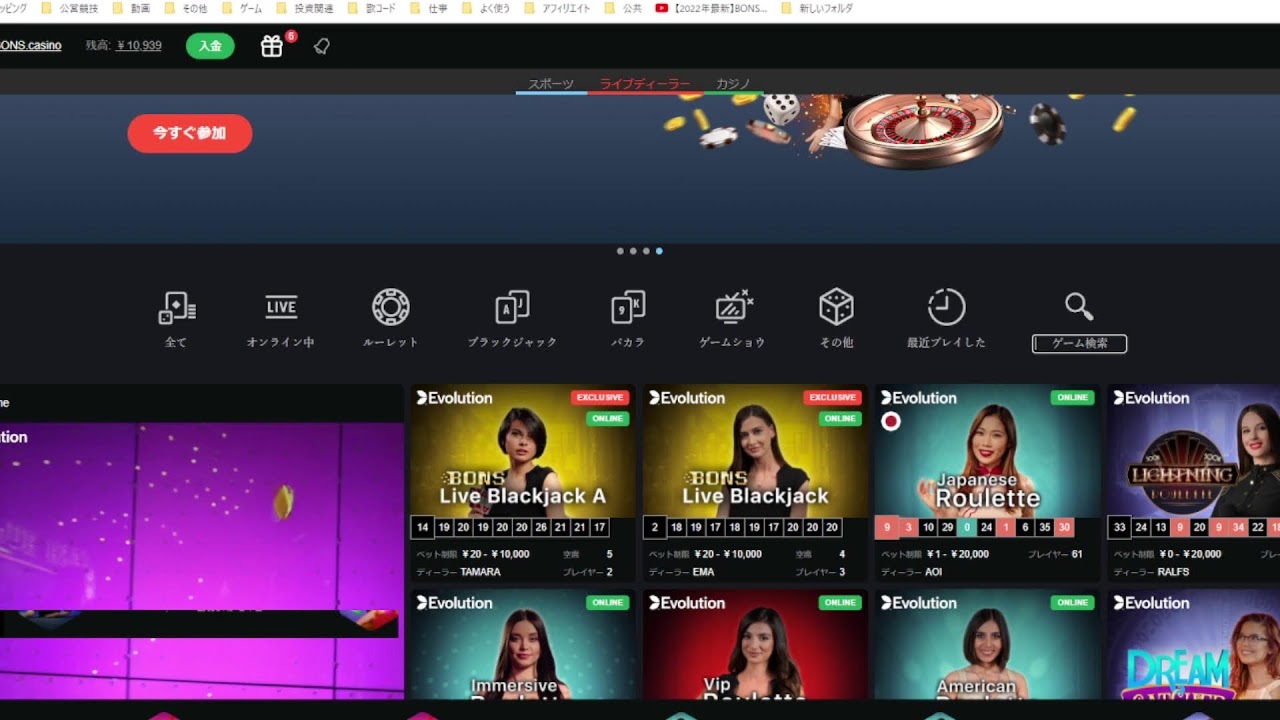
Task: Open the Japanese Roulette game card
Action: pyautogui.click(x=987, y=483)
